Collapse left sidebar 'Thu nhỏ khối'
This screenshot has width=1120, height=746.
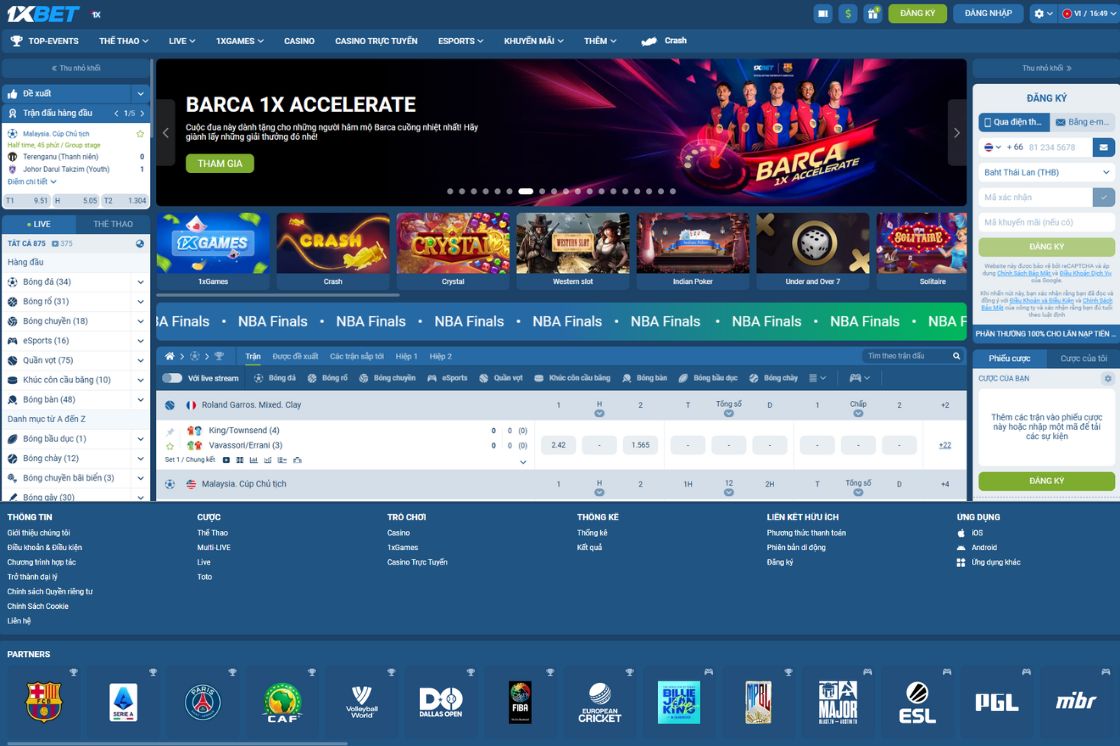tap(76, 69)
